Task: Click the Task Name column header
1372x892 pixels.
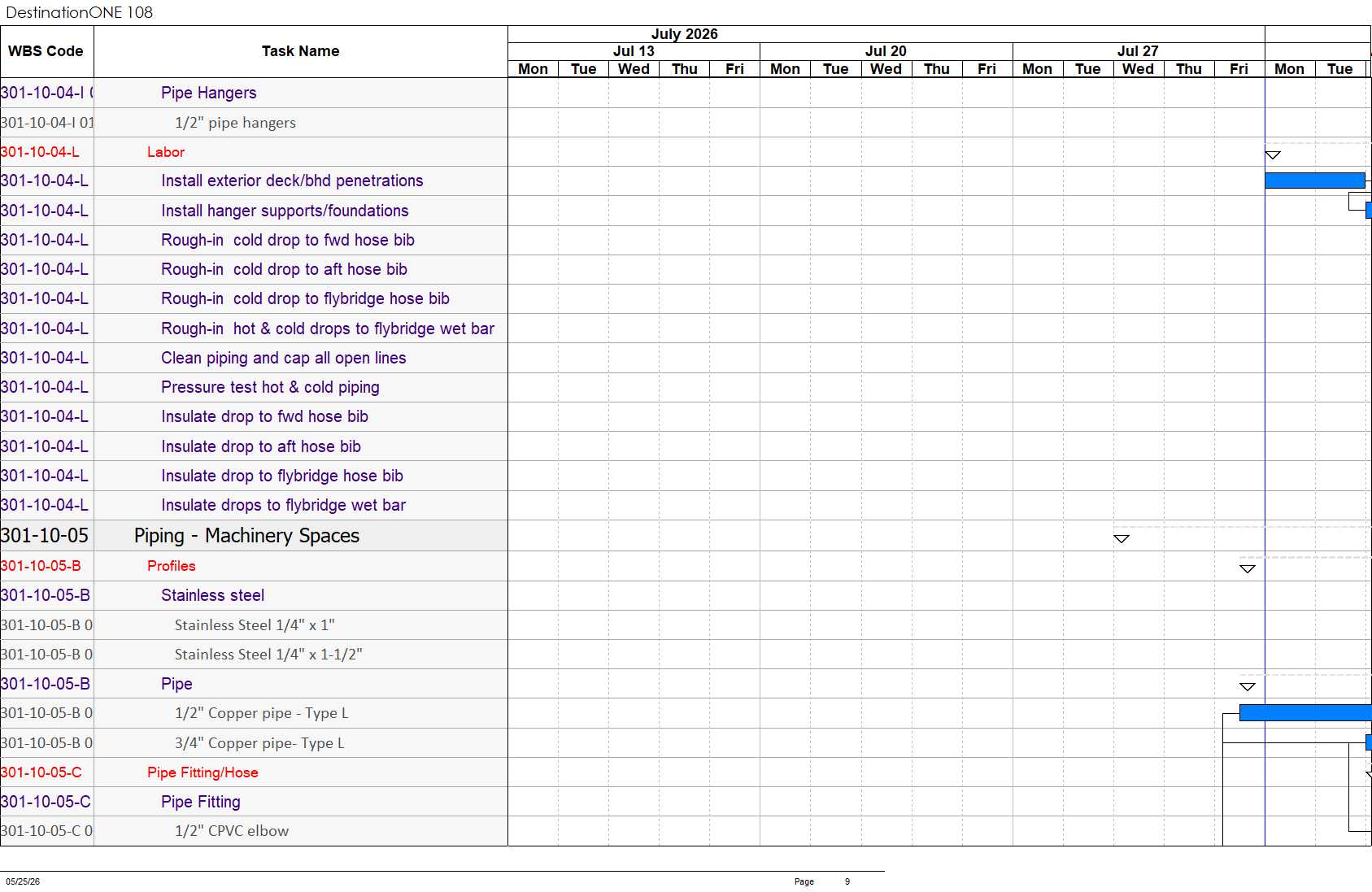Action: [300, 51]
